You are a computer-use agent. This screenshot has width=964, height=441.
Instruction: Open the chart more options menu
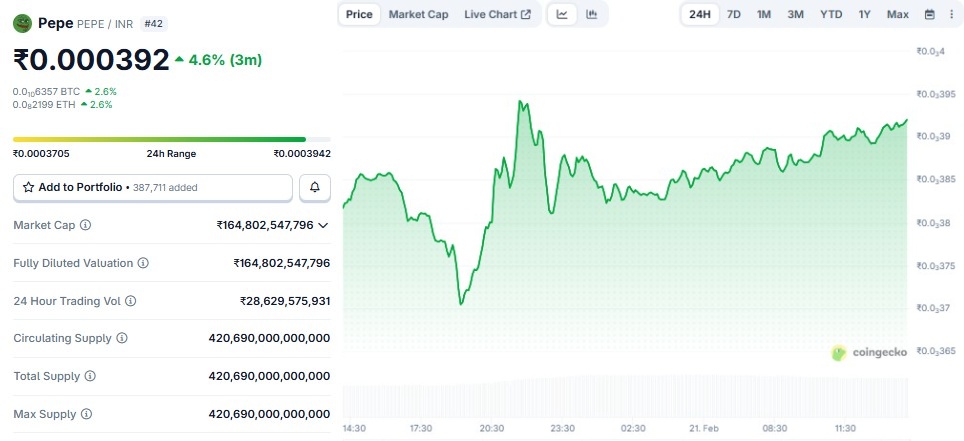(952, 14)
